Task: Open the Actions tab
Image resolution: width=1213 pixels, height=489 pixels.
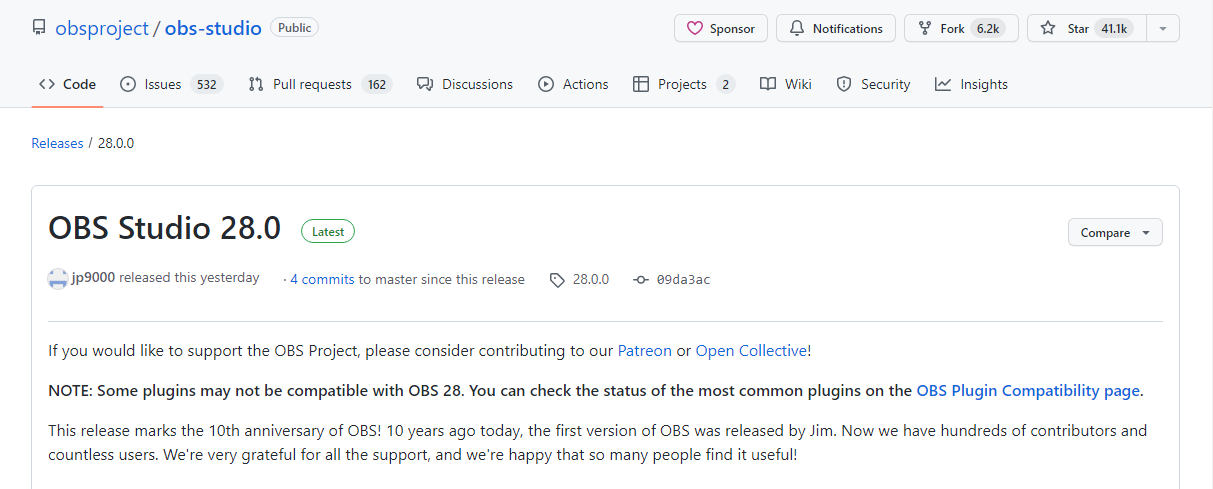Action: (x=573, y=84)
